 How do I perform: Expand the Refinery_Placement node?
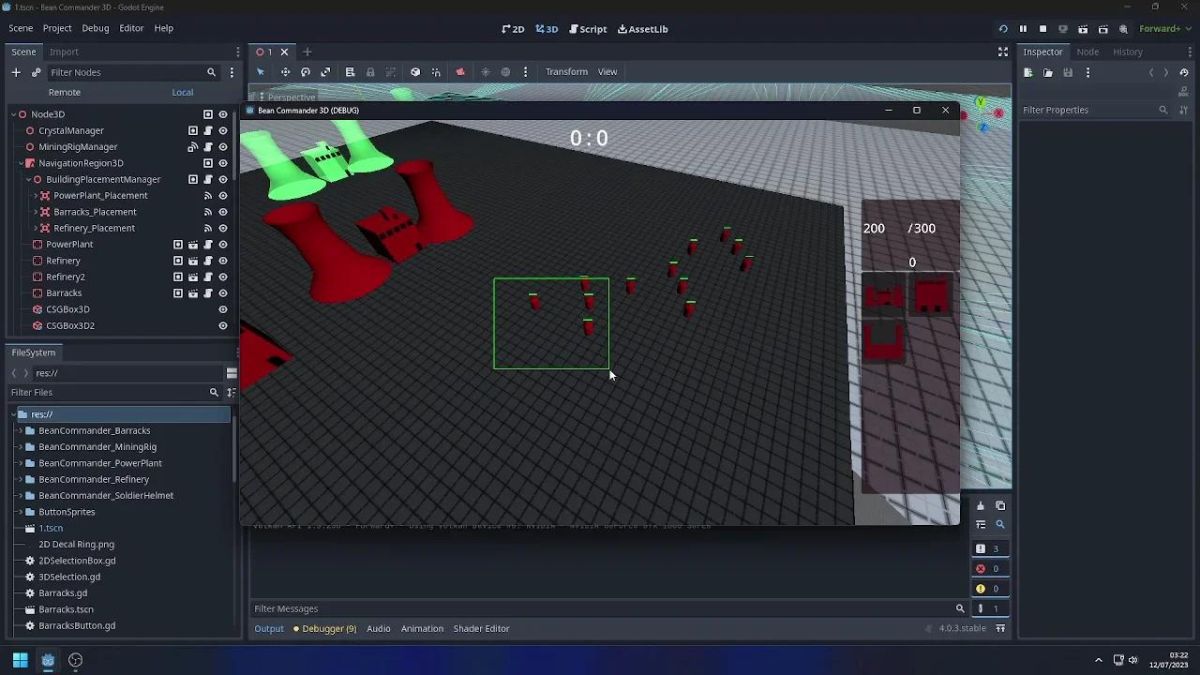(35, 228)
